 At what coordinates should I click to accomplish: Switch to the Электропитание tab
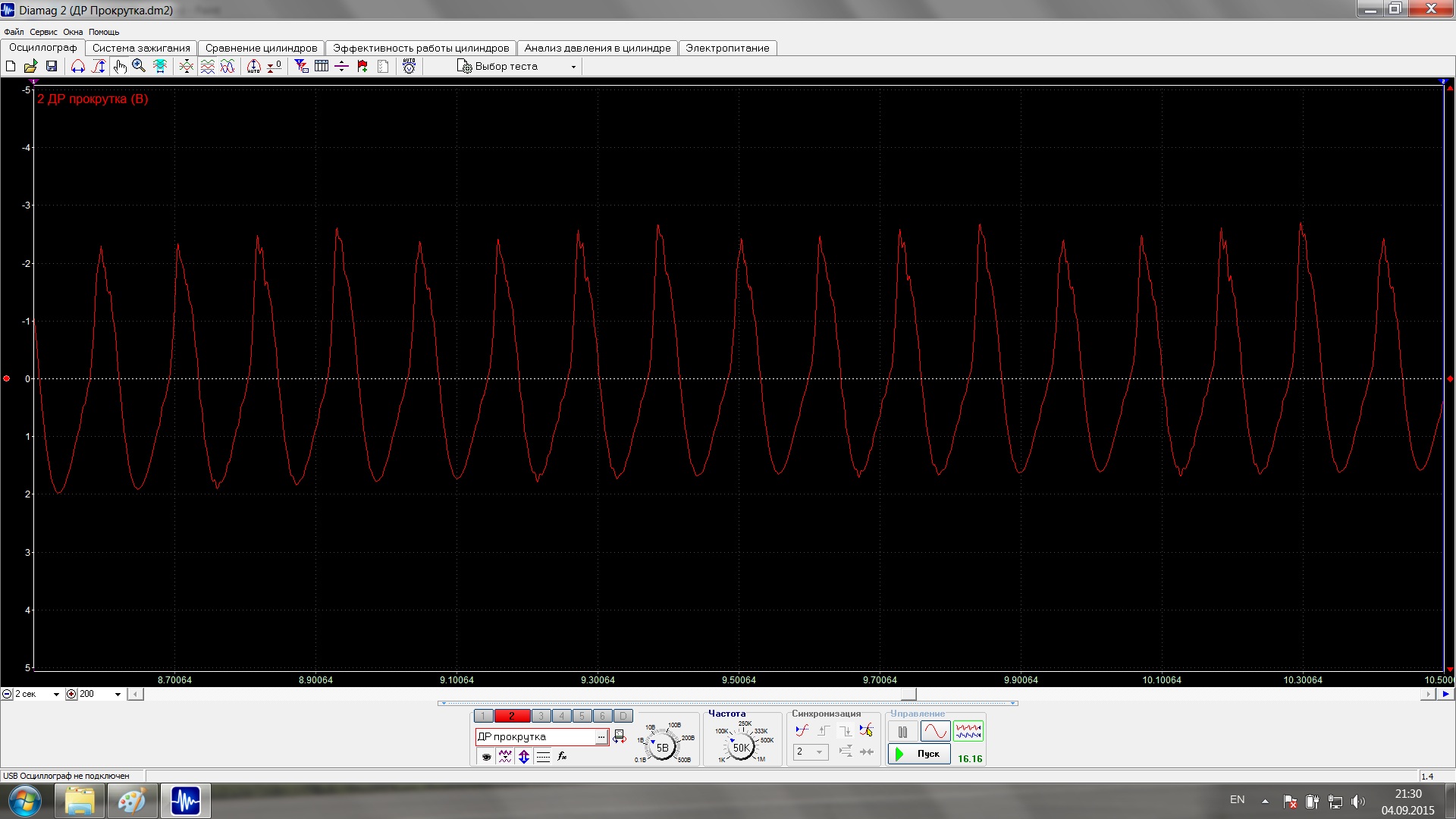click(727, 48)
